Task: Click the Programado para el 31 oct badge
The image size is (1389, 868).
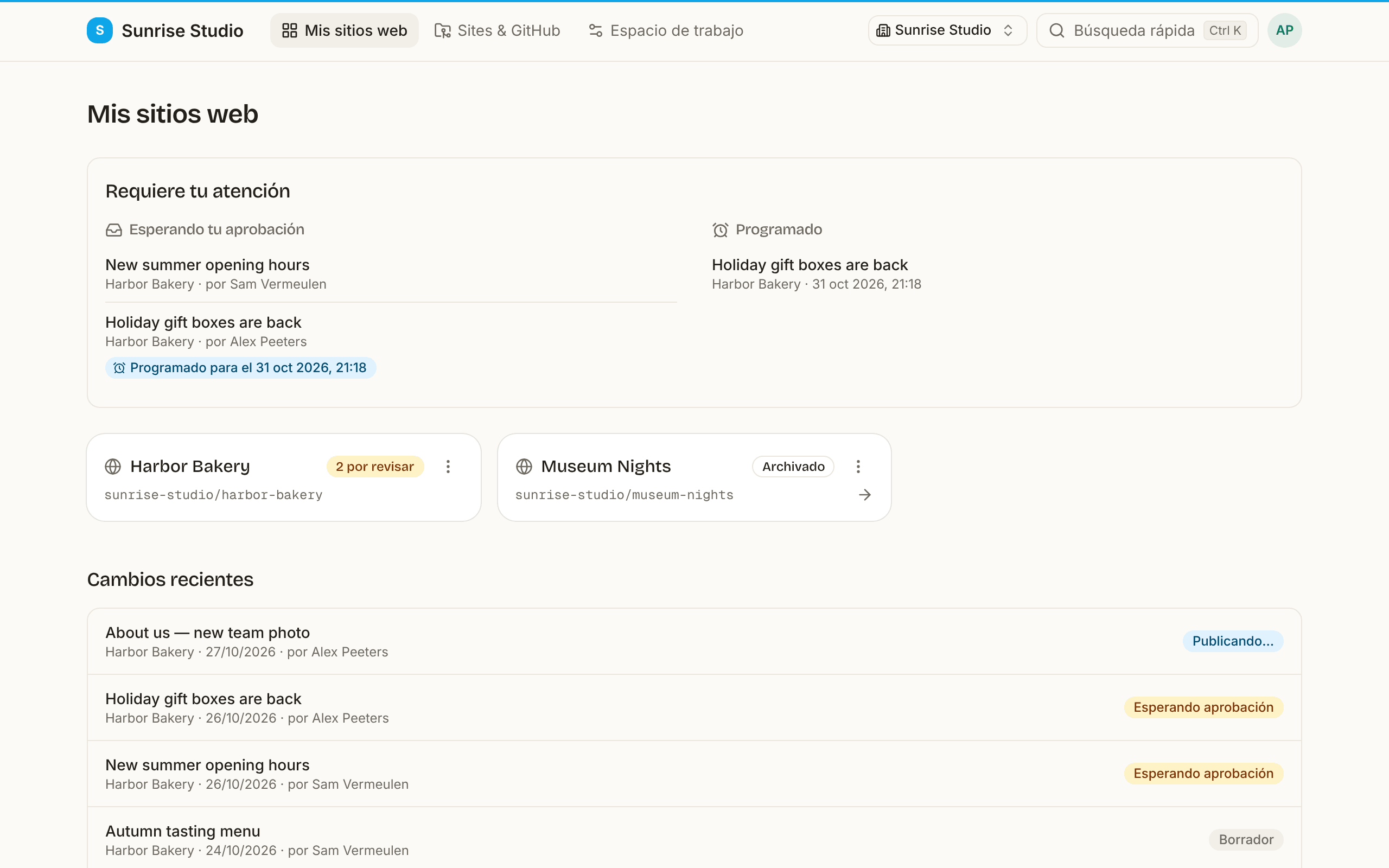Action: point(240,368)
